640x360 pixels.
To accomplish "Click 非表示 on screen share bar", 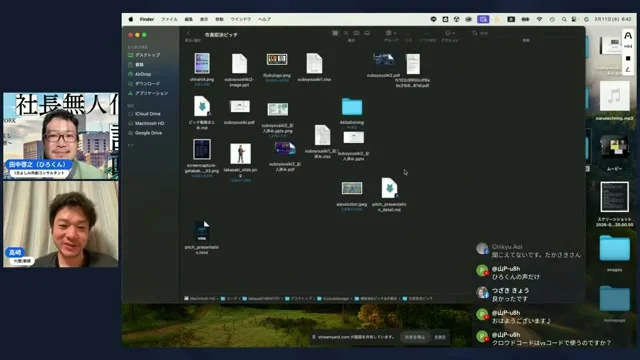I will 440,337.
